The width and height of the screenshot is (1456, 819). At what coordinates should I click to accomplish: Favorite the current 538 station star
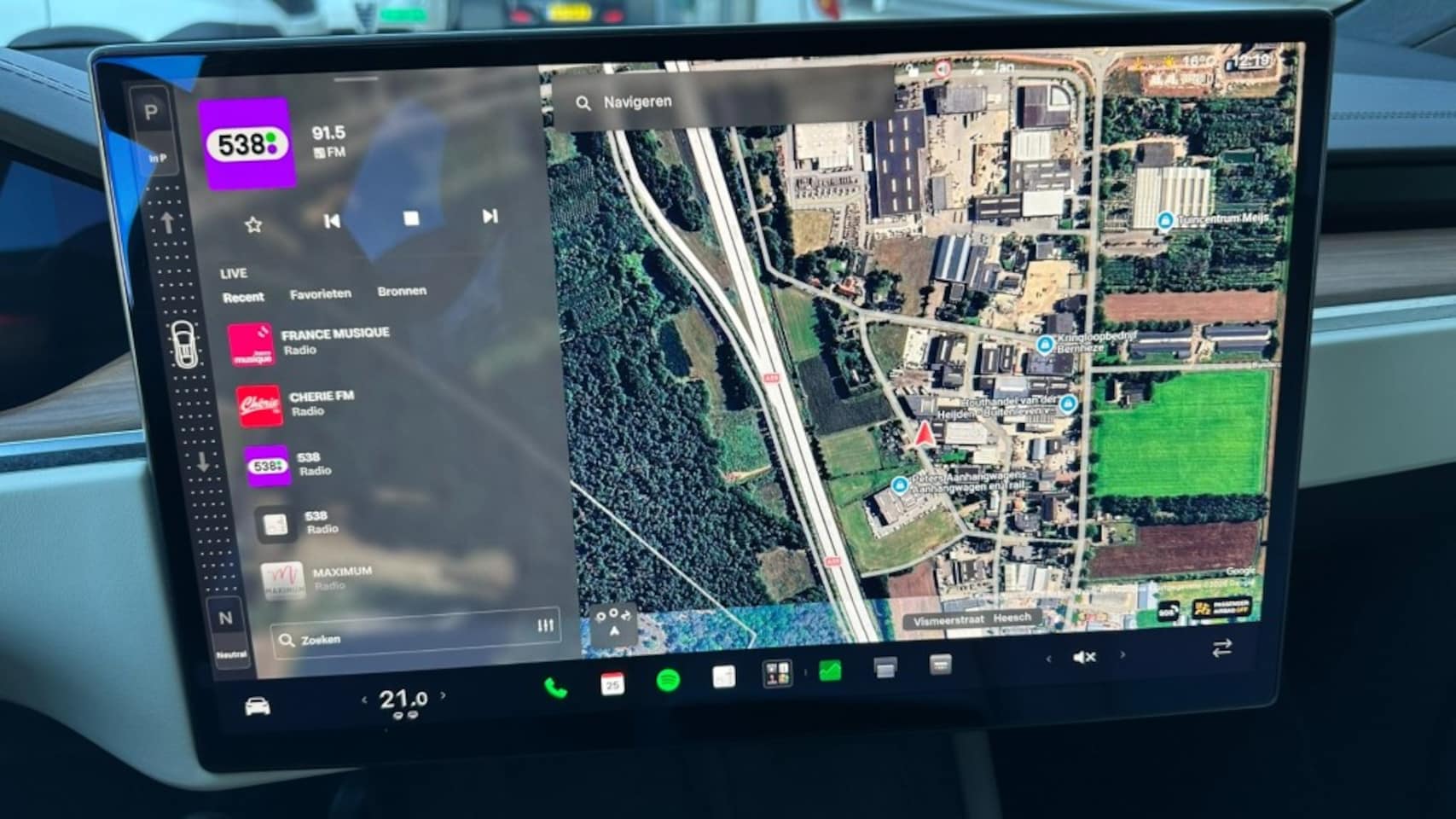pos(252,224)
